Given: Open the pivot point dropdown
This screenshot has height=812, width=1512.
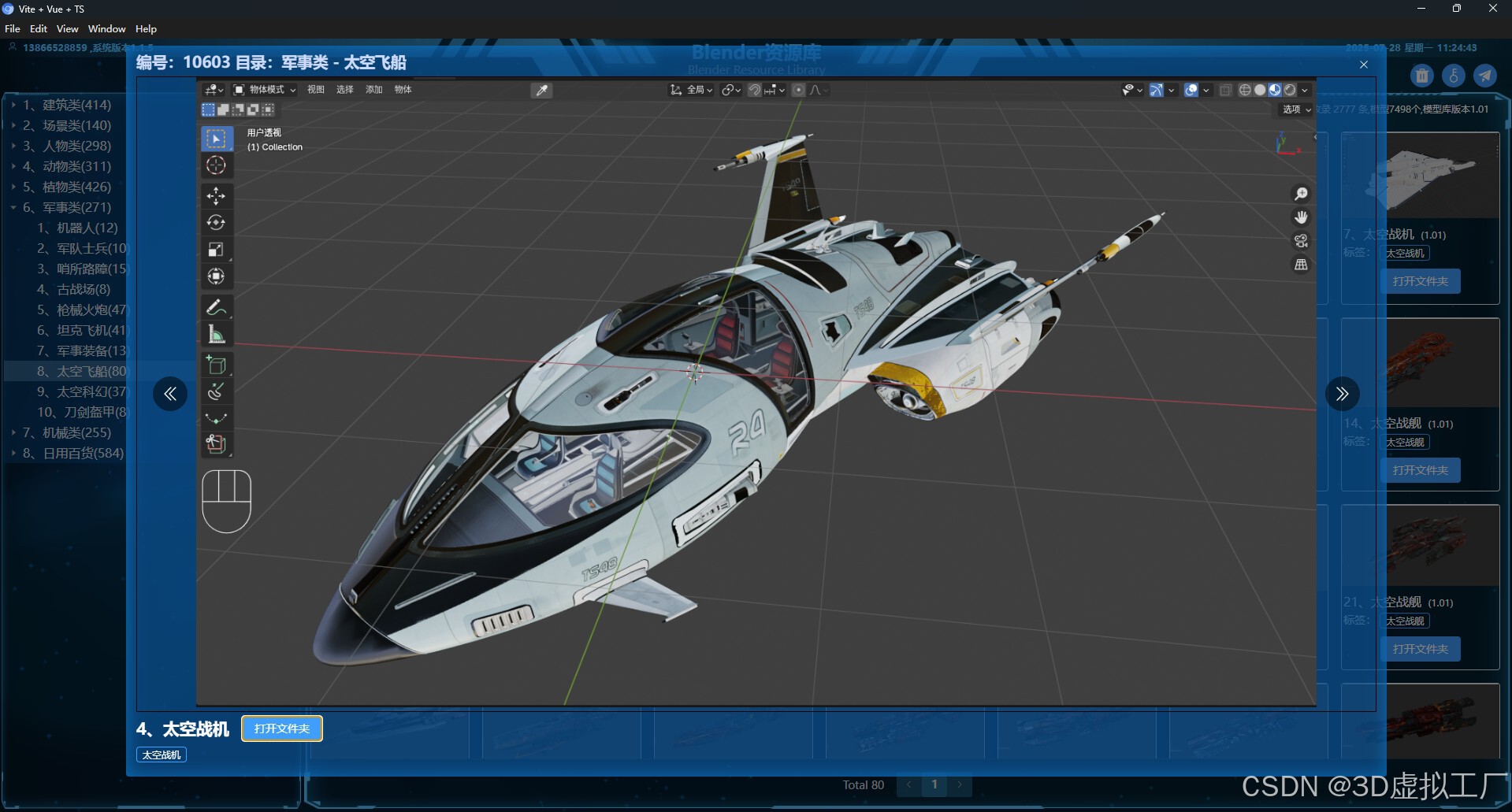Looking at the screenshot, I should [730, 90].
